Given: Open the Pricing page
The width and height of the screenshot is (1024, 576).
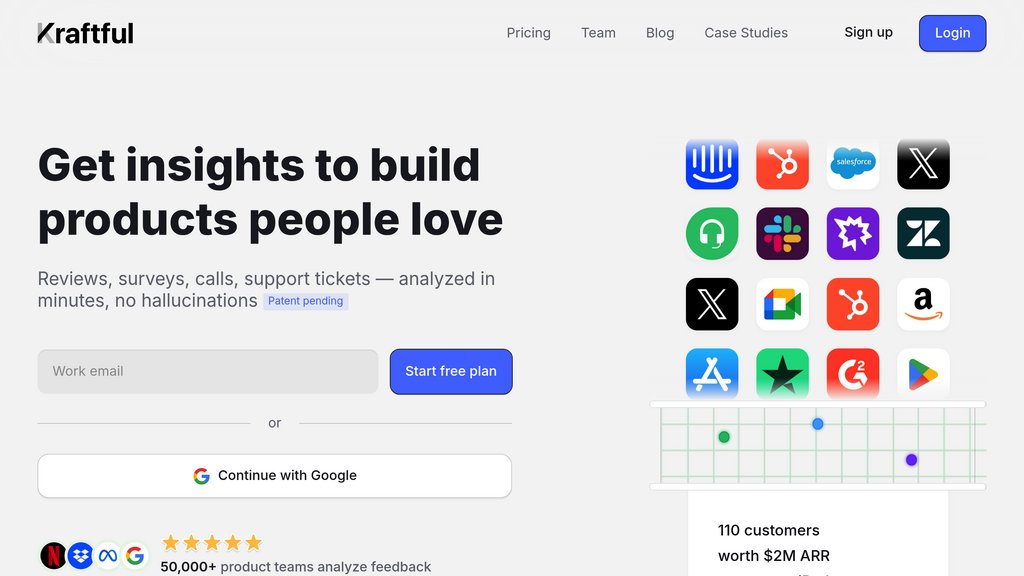Looking at the screenshot, I should [x=528, y=33].
